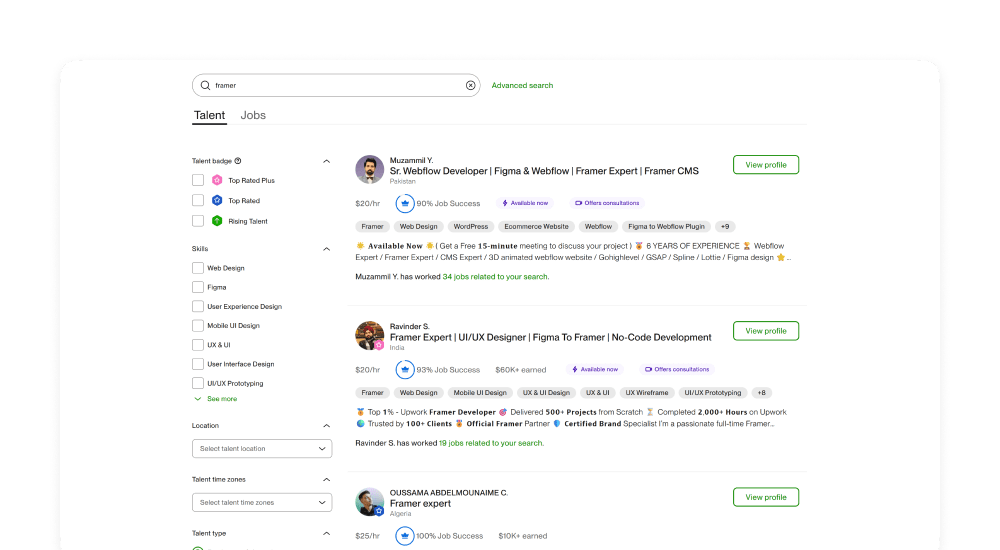This screenshot has width=1000, height=550.
Task: Focus the framer search field
Action: click(x=336, y=85)
